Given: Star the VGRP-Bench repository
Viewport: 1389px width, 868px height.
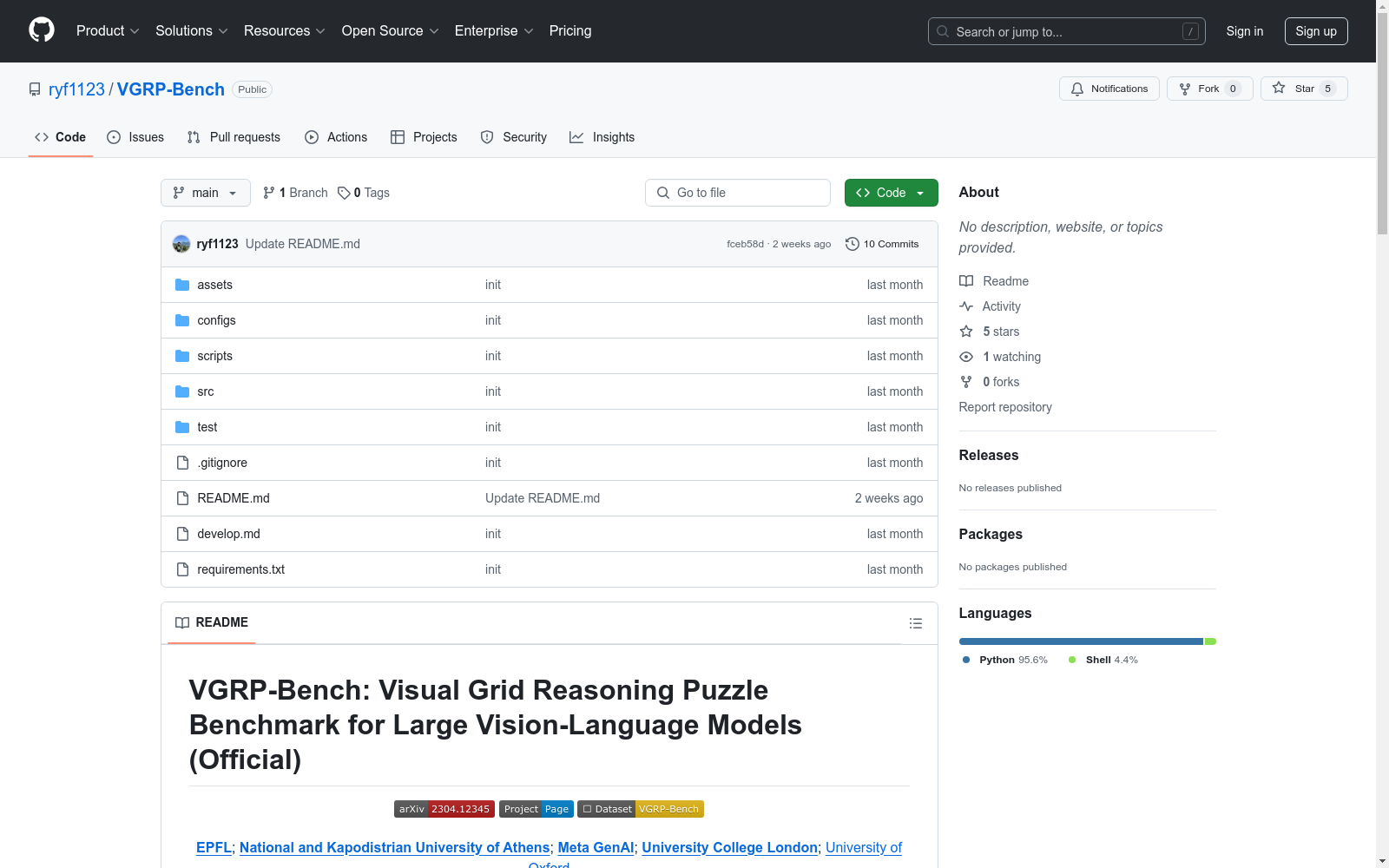Looking at the screenshot, I should (1304, 89).
